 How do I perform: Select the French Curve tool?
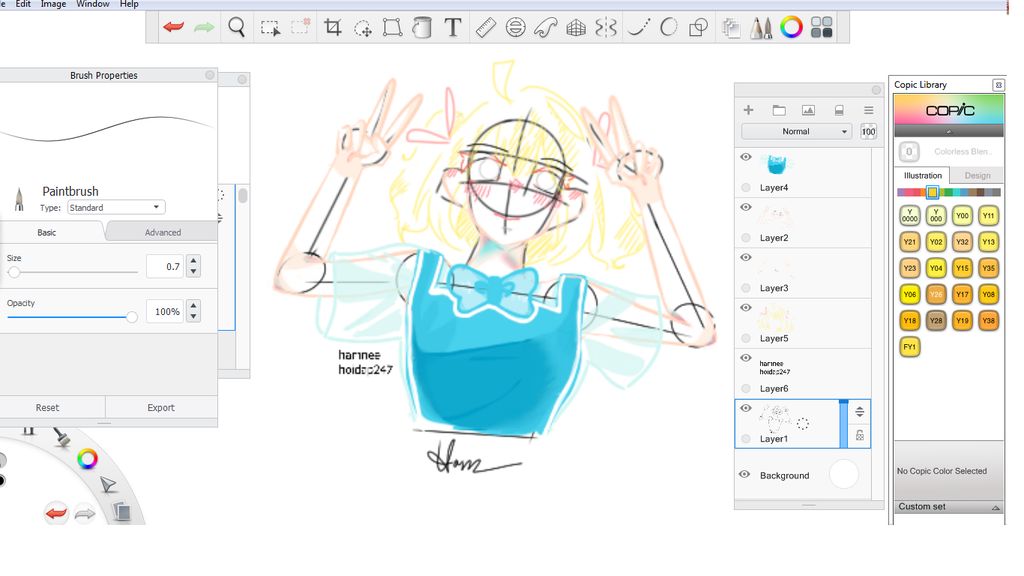click(x=545, y=27)
